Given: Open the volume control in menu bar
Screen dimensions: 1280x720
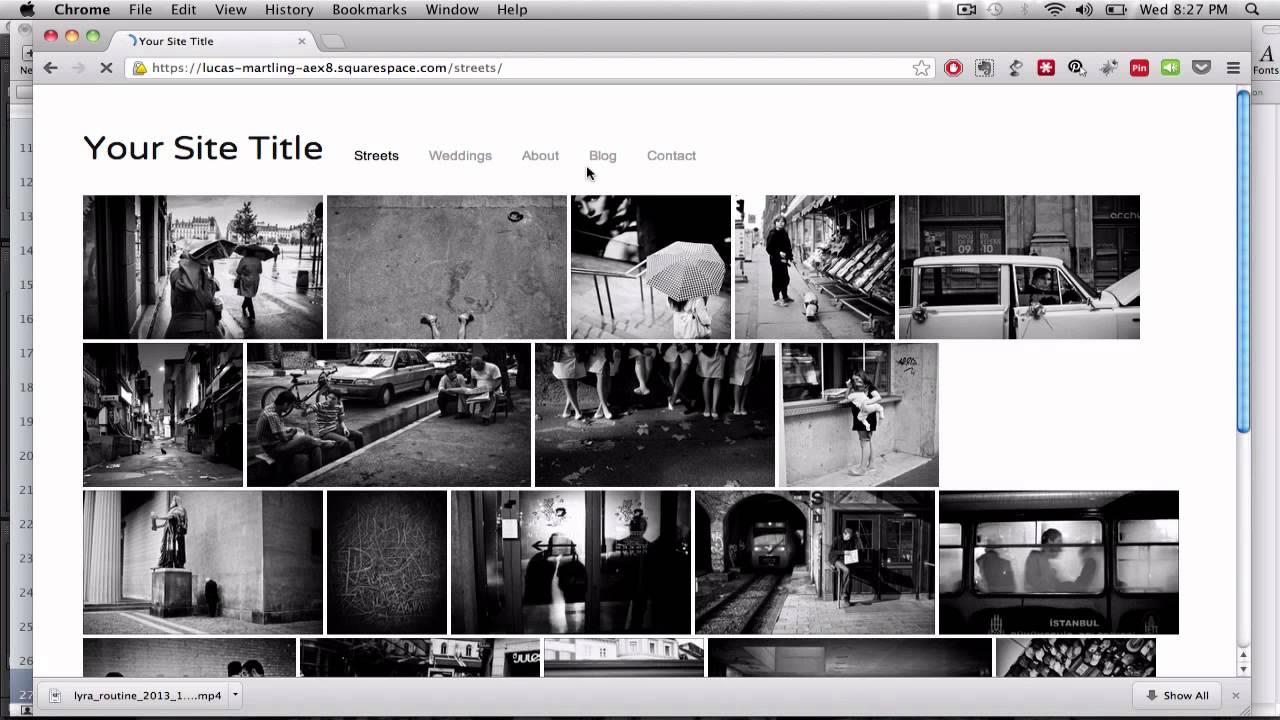Looking at the screenshot, I should click(x=1084, y=10).
